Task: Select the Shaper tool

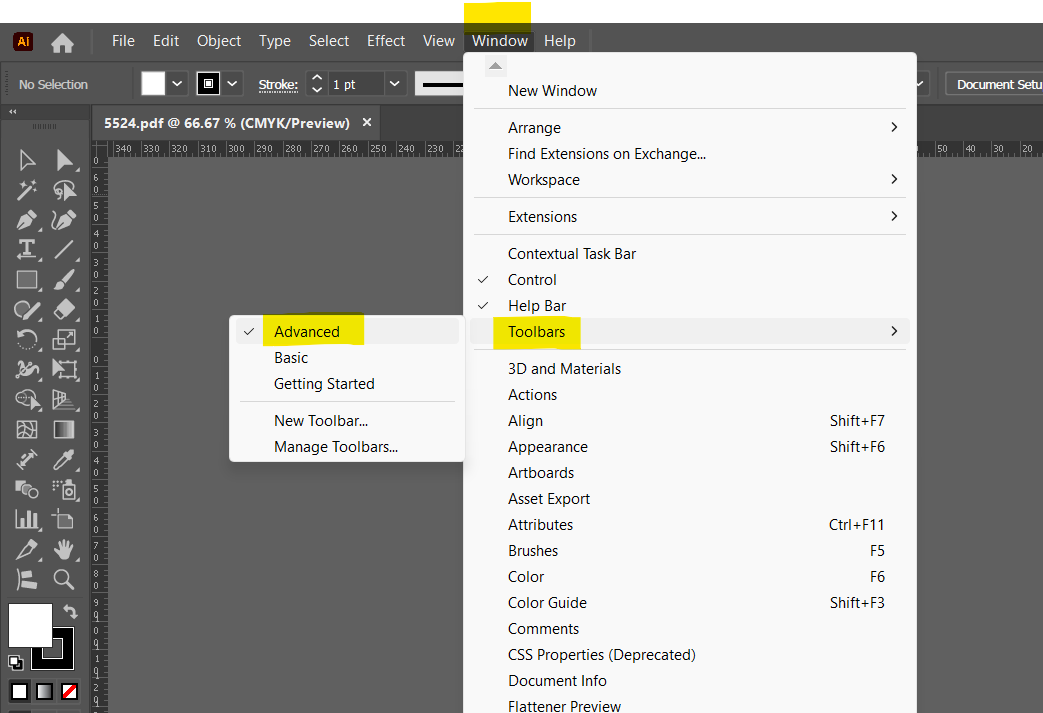Action: point(27,310)
